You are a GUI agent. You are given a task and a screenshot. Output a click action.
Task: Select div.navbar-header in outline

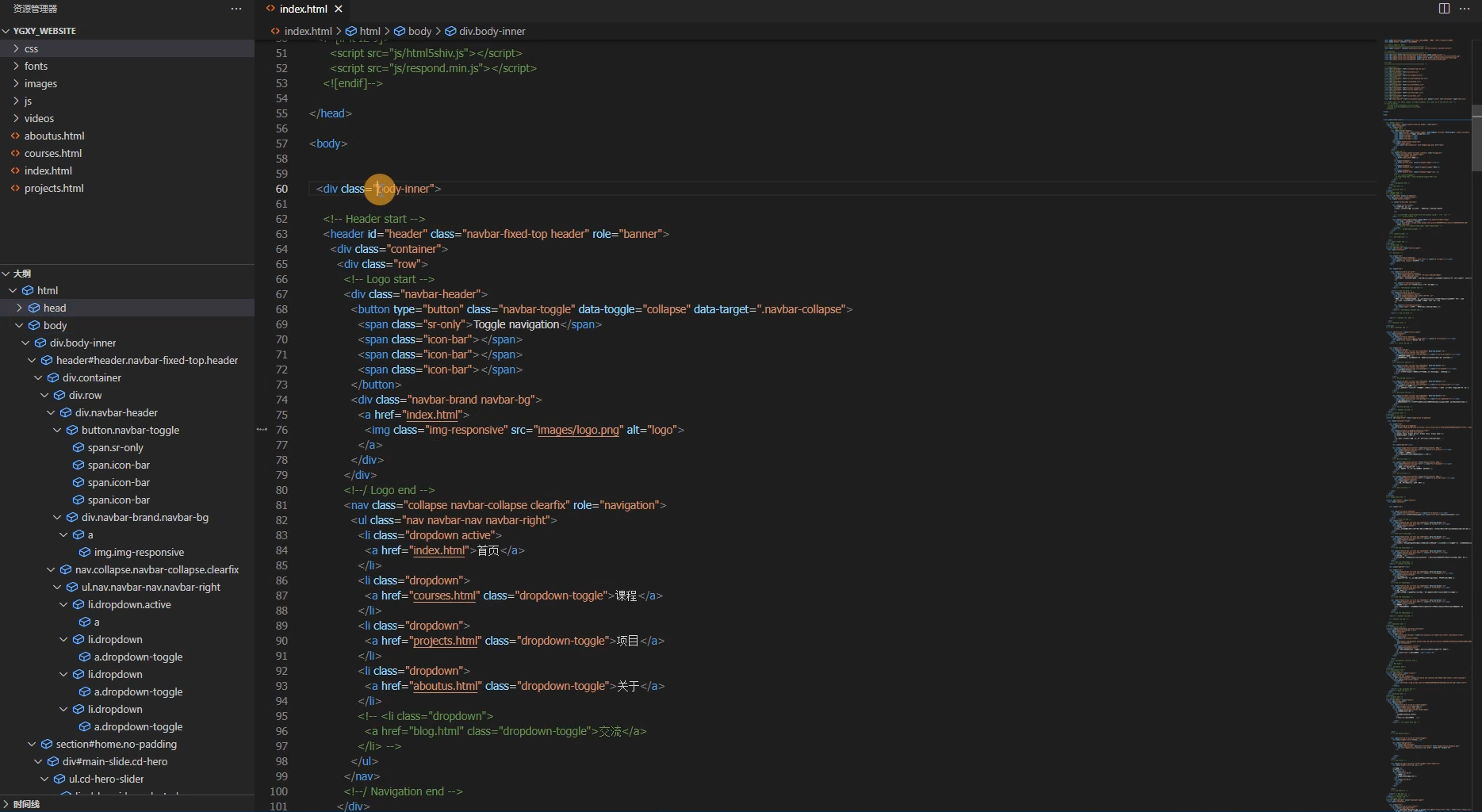click(x=117, y=412)
